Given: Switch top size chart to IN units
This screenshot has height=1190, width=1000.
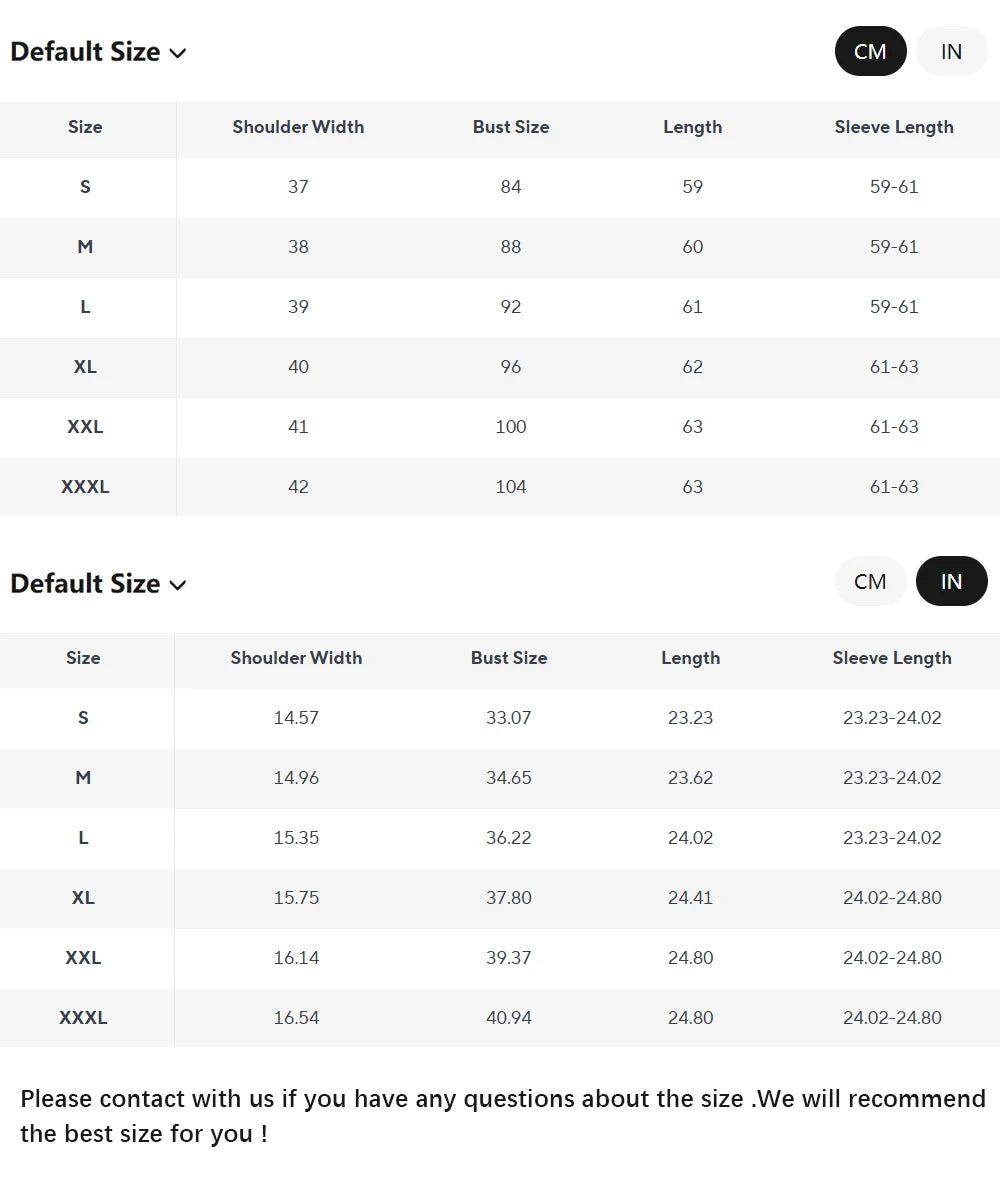Looking at the screenshot, I should tap(951, 51).
